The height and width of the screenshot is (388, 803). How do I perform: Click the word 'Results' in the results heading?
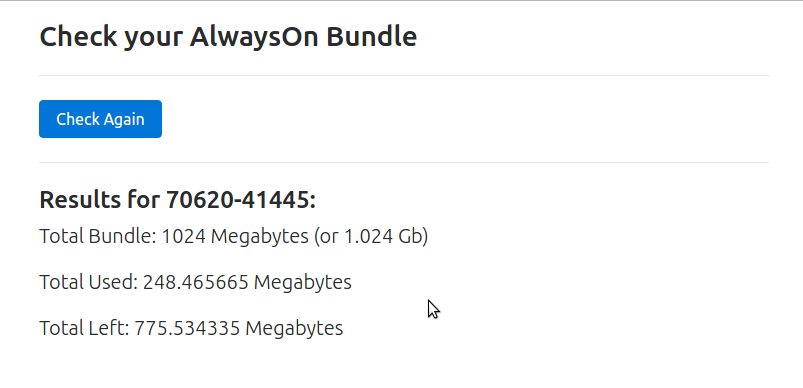(73, 199)
